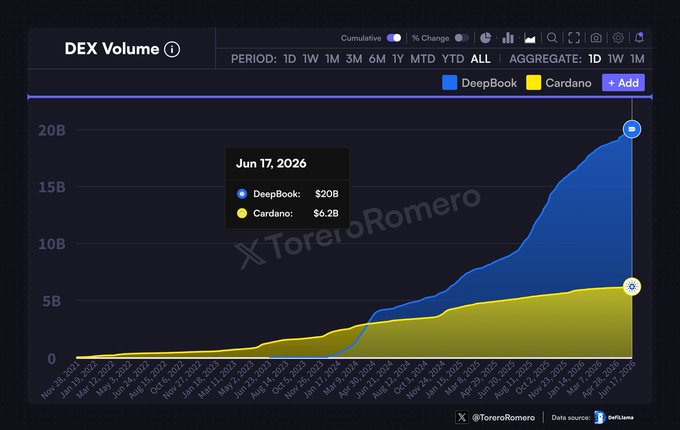Image resolution: width=680 pixels, height=430 pixels.
Task: Set period to 1Y
Action: [398, 59]
